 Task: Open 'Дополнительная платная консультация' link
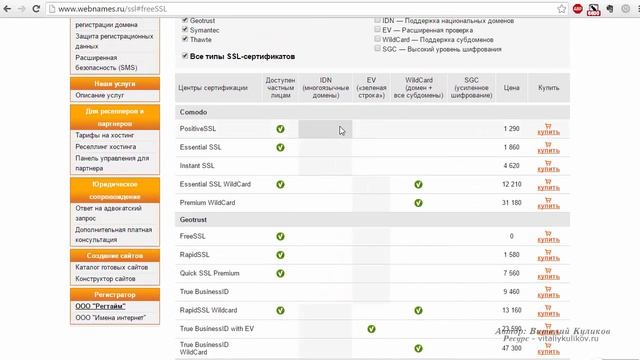point(113,235)
